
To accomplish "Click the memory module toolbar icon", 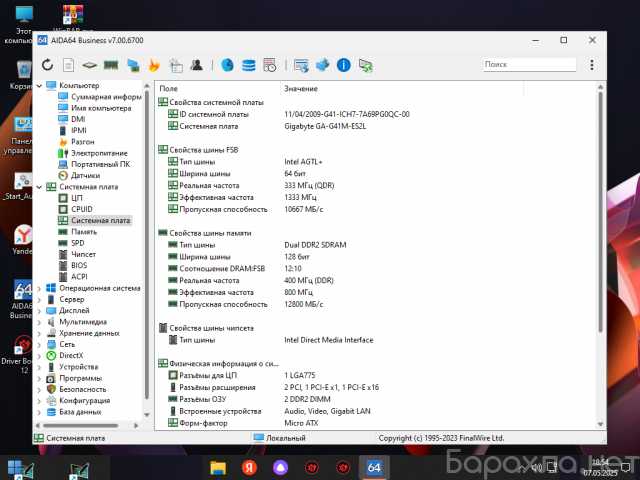I will [x=111, y=65].
